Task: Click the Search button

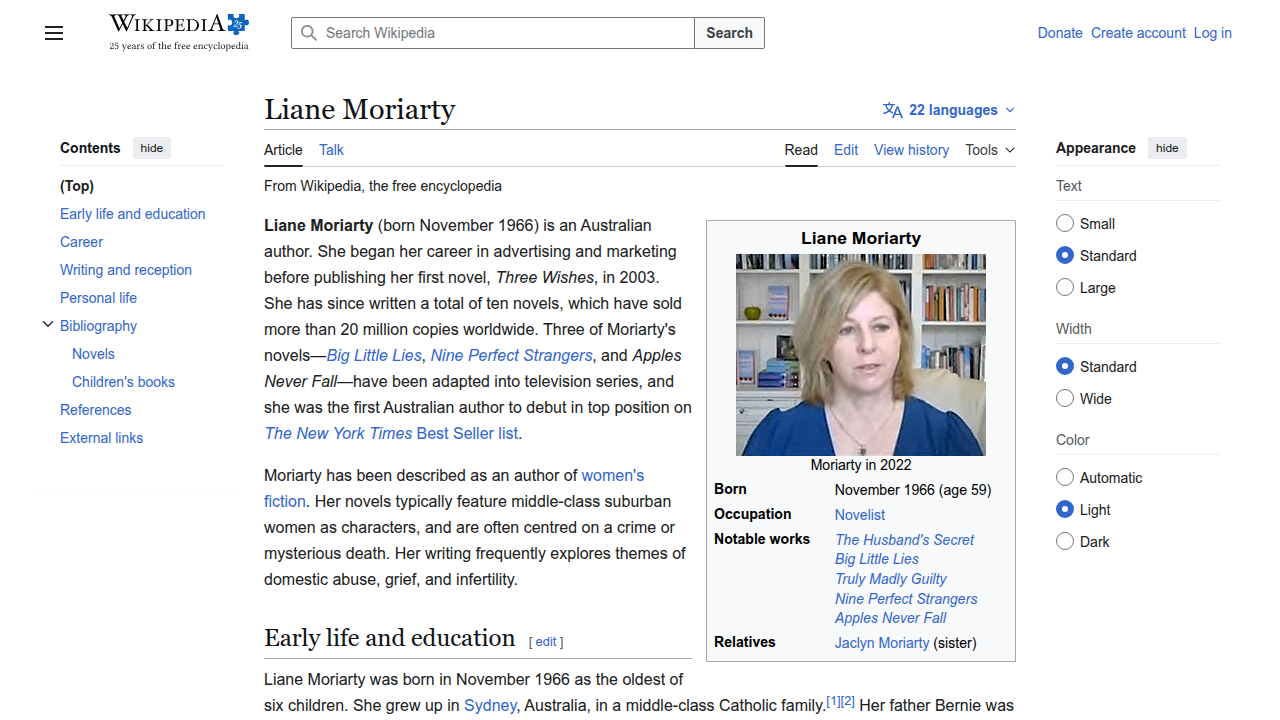Action: tap(729, 33)
